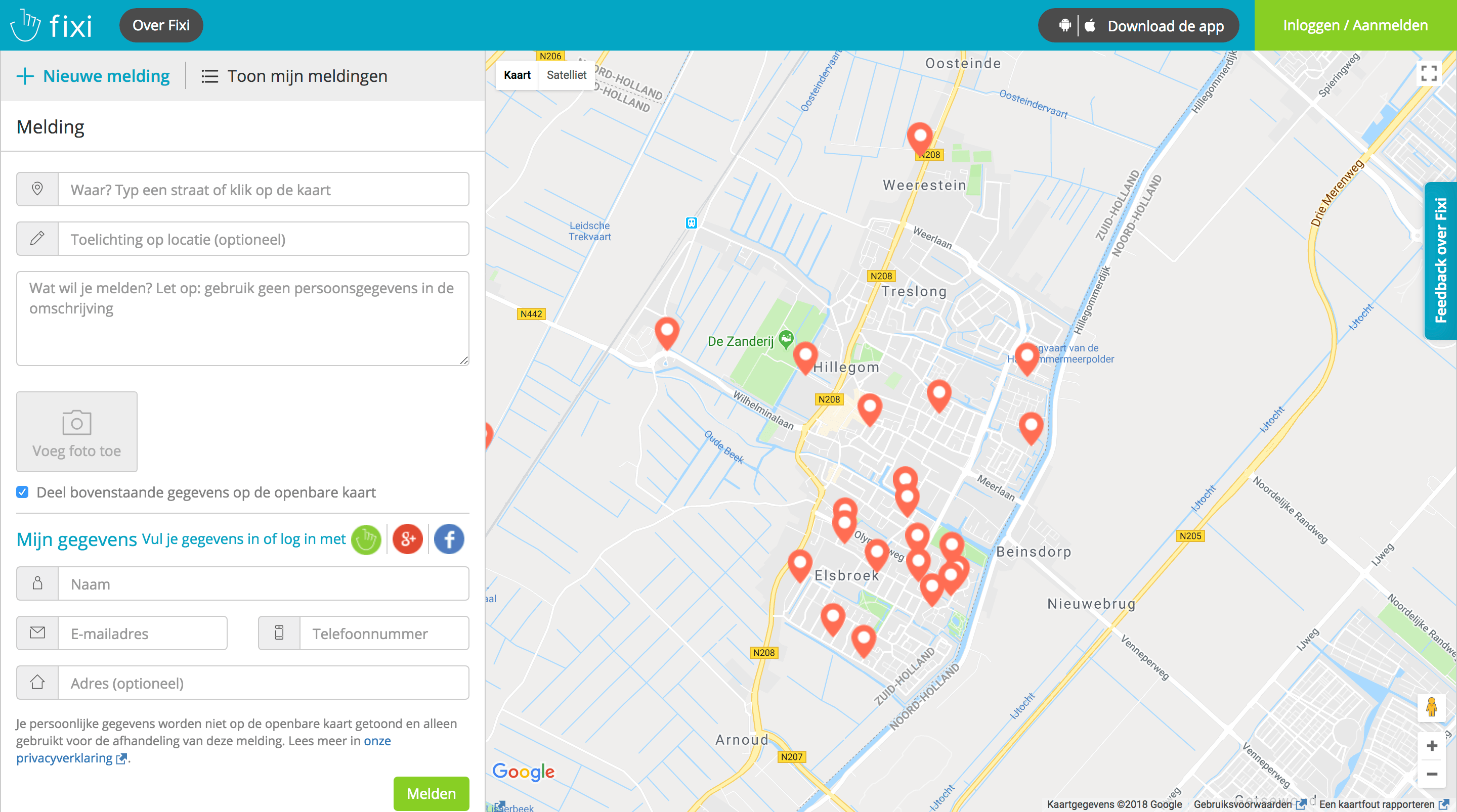Switch map to Satelliet view
The image size is (1457, 812).
566,75
